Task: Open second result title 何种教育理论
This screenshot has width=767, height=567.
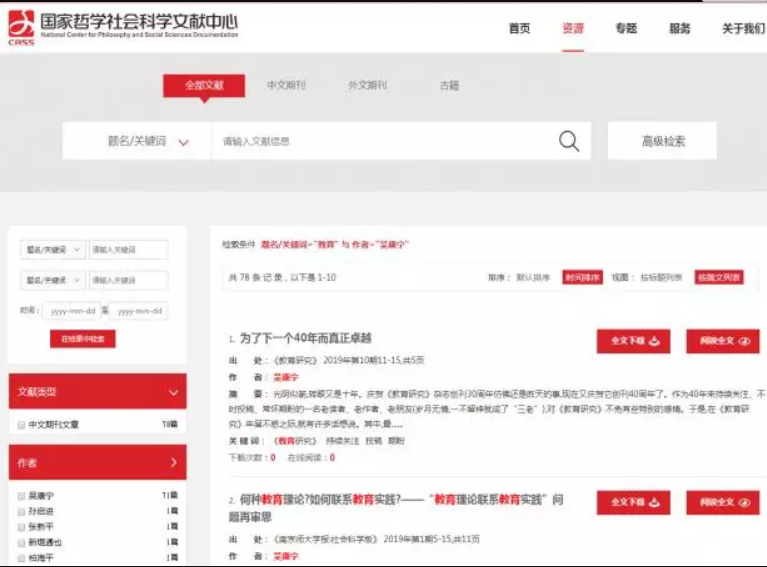Action: (396, 508)
